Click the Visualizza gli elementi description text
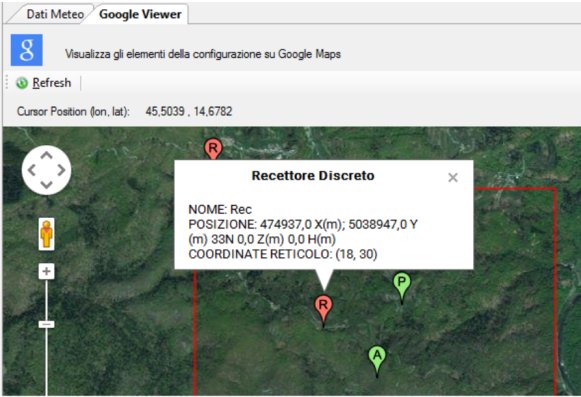Screen dimensions: 581x397 click(x=203, y=54)
